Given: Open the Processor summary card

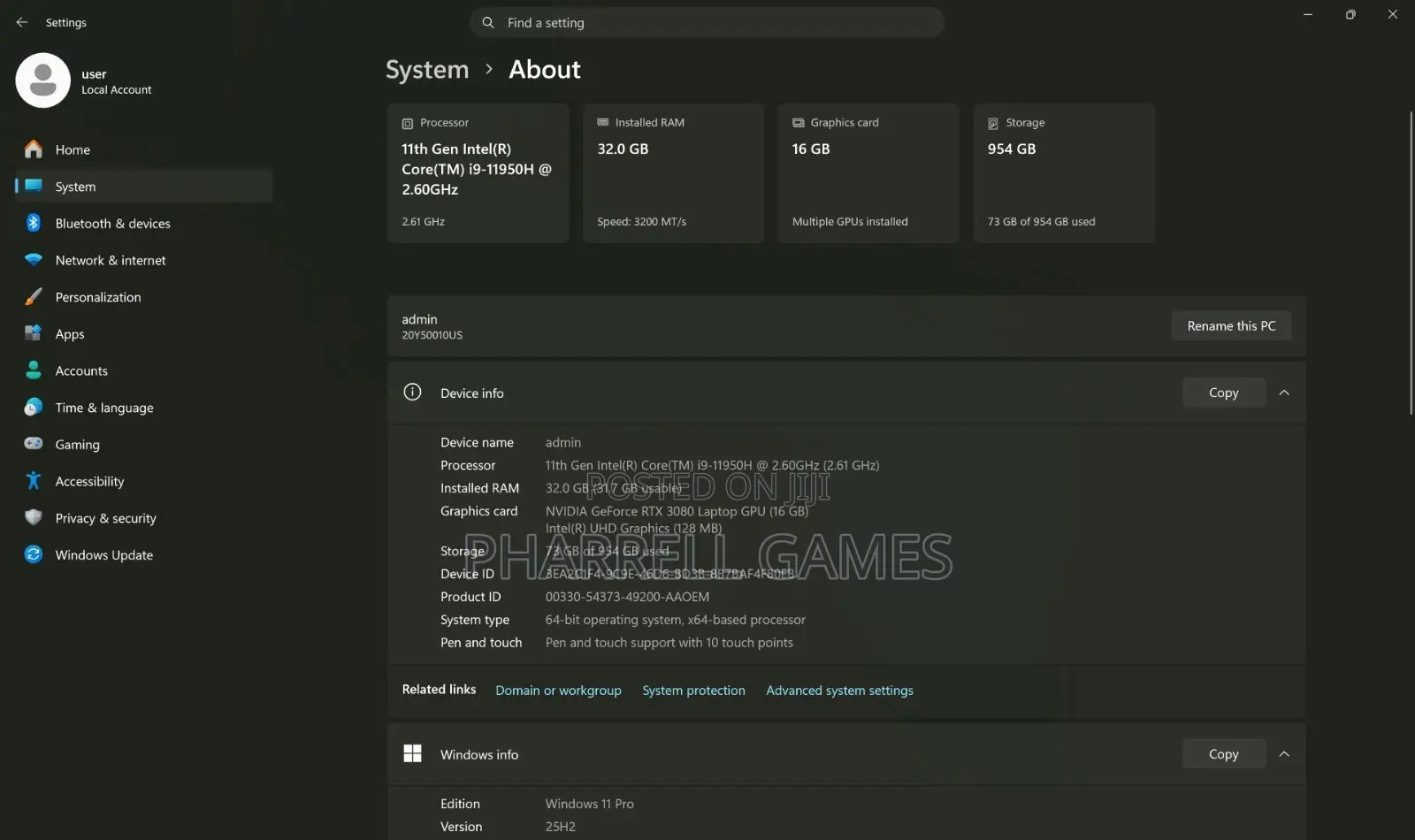Looking at the screenshot, I should click(478, 173).
